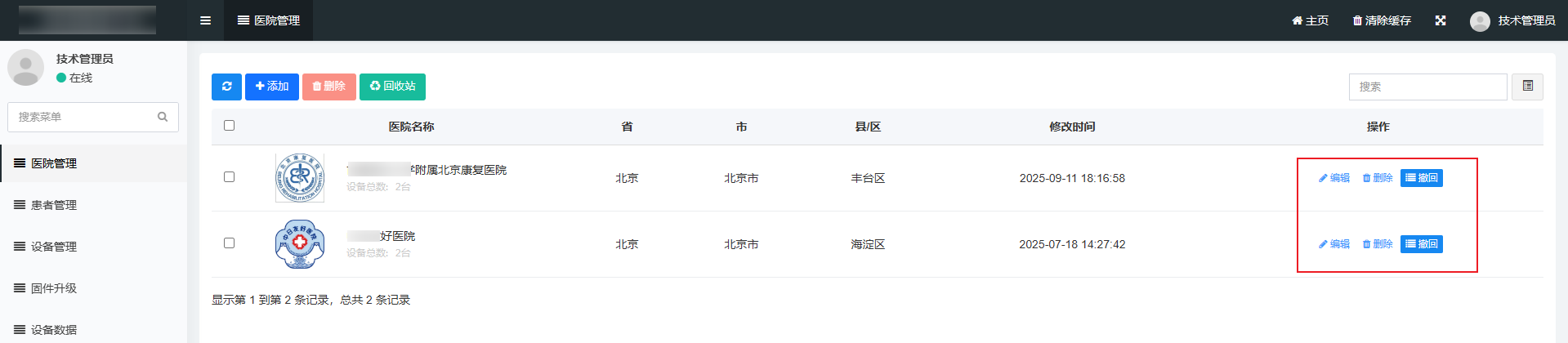Open the 医院管理 top tab
1568x343 pixels.
269,20
